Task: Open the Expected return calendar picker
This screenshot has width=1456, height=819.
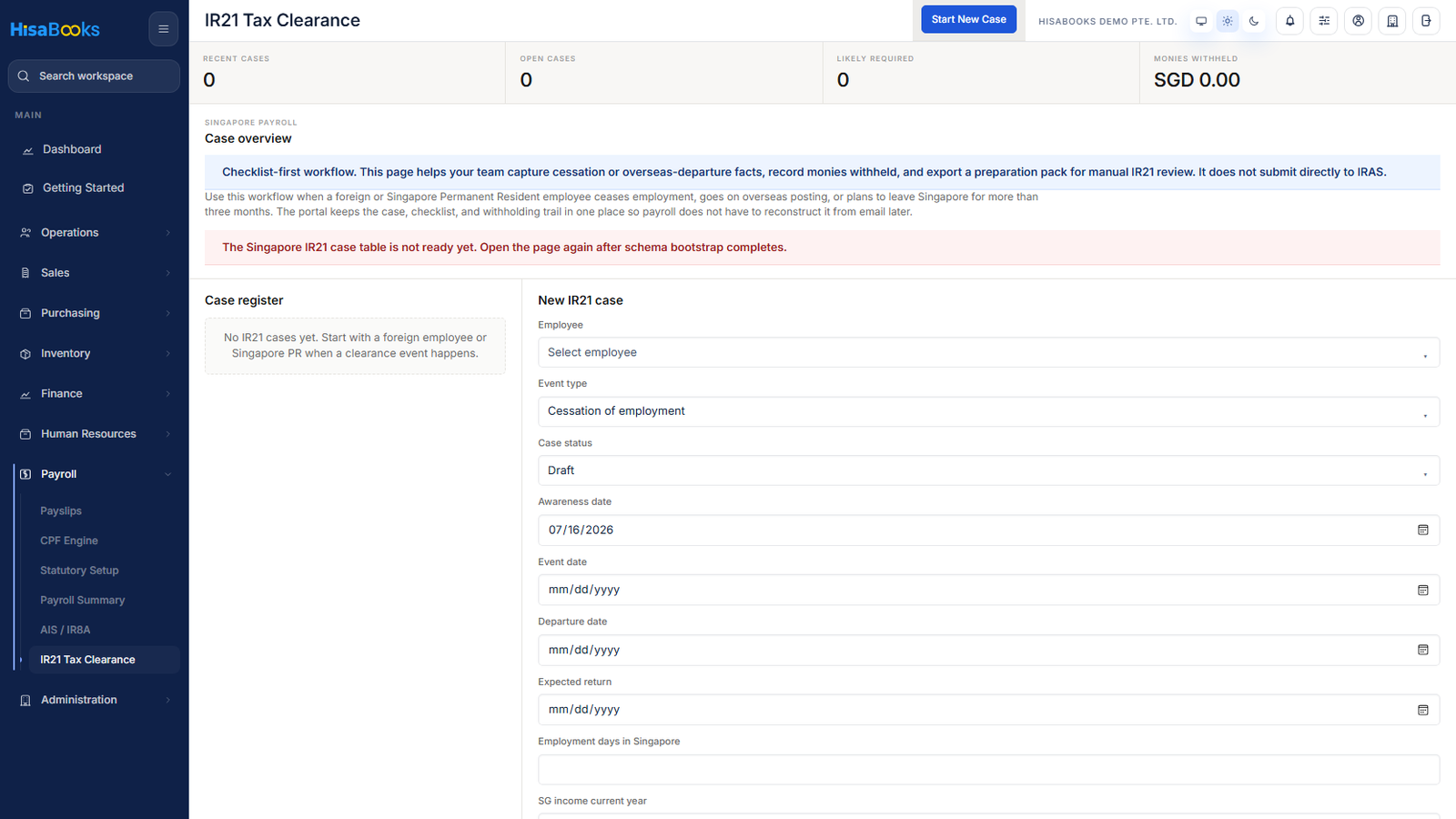Action: (x=1423, y=710)
